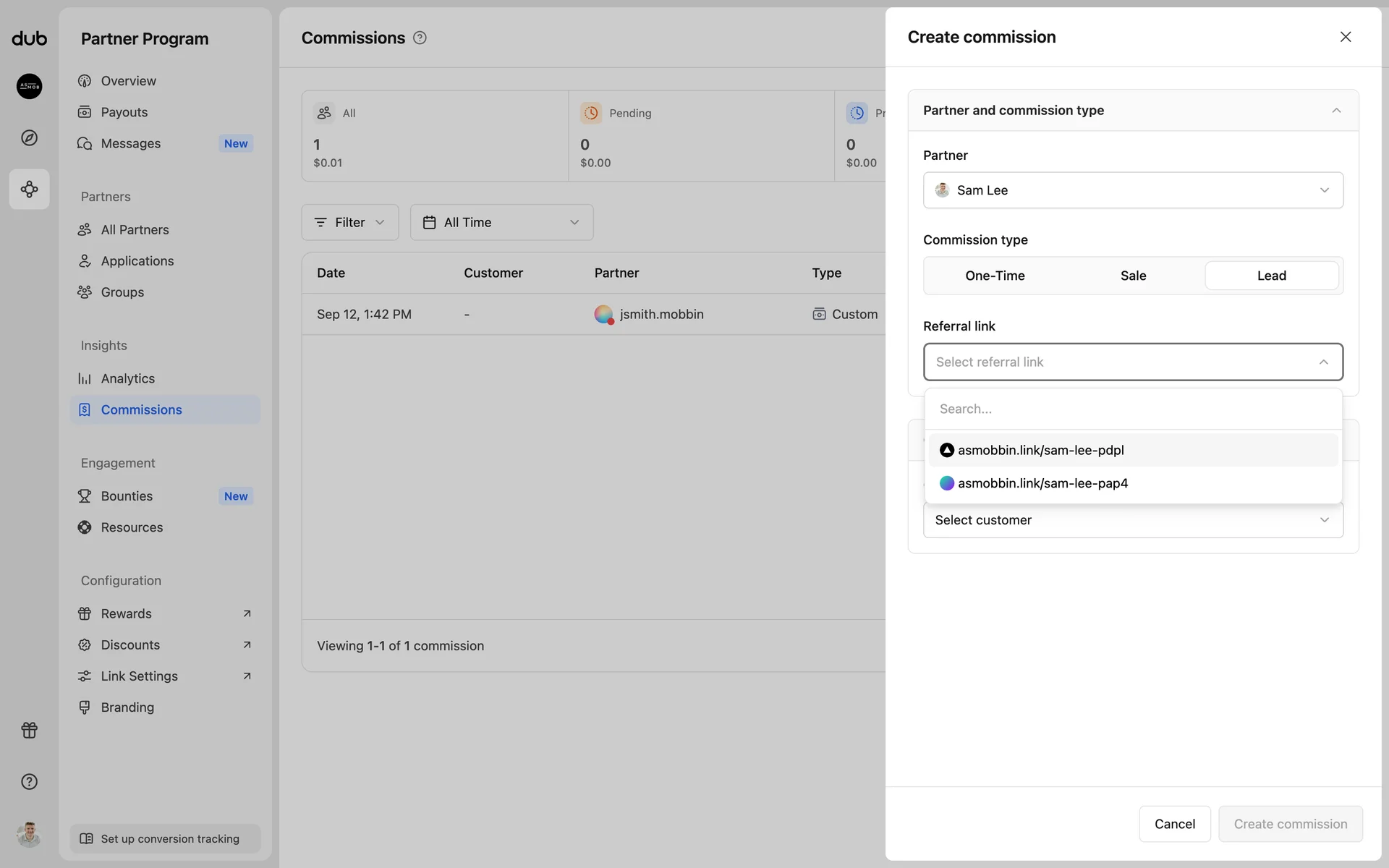Open the compass explore icon in left rail
This screenshot has width=1389, height=868.
pos(29,137)
